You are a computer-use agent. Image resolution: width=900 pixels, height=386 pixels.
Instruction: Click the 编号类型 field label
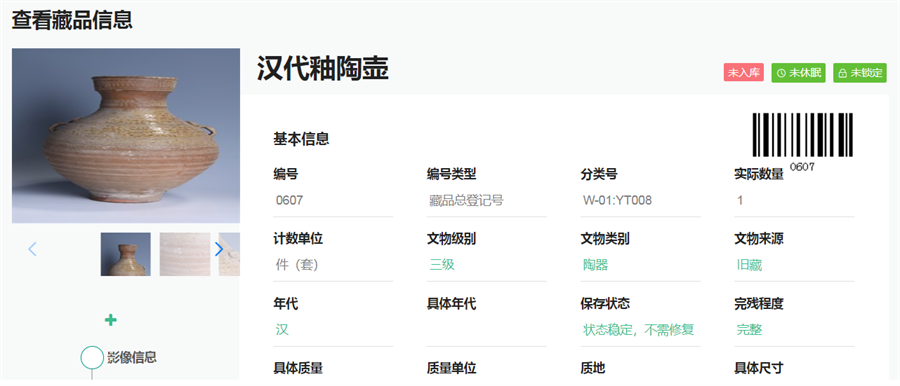click(x=452, y=174)
